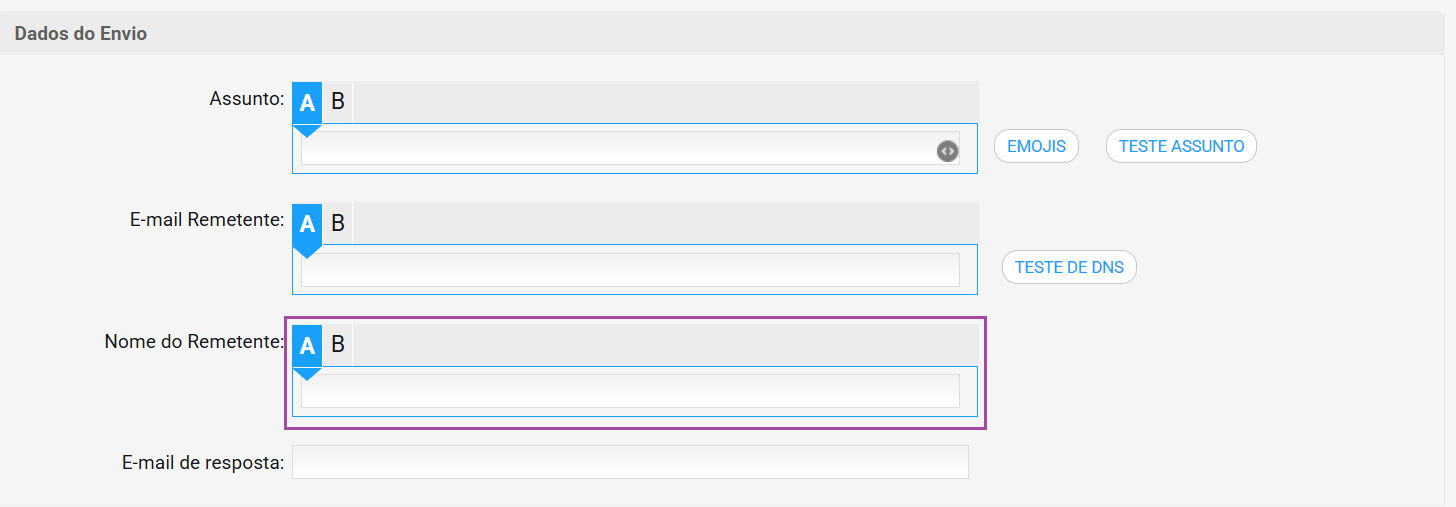The width and height of the screenshot is (1456, 507).
Task: Switch to variant B for Nome do Remetente
Action: (338, 346)
